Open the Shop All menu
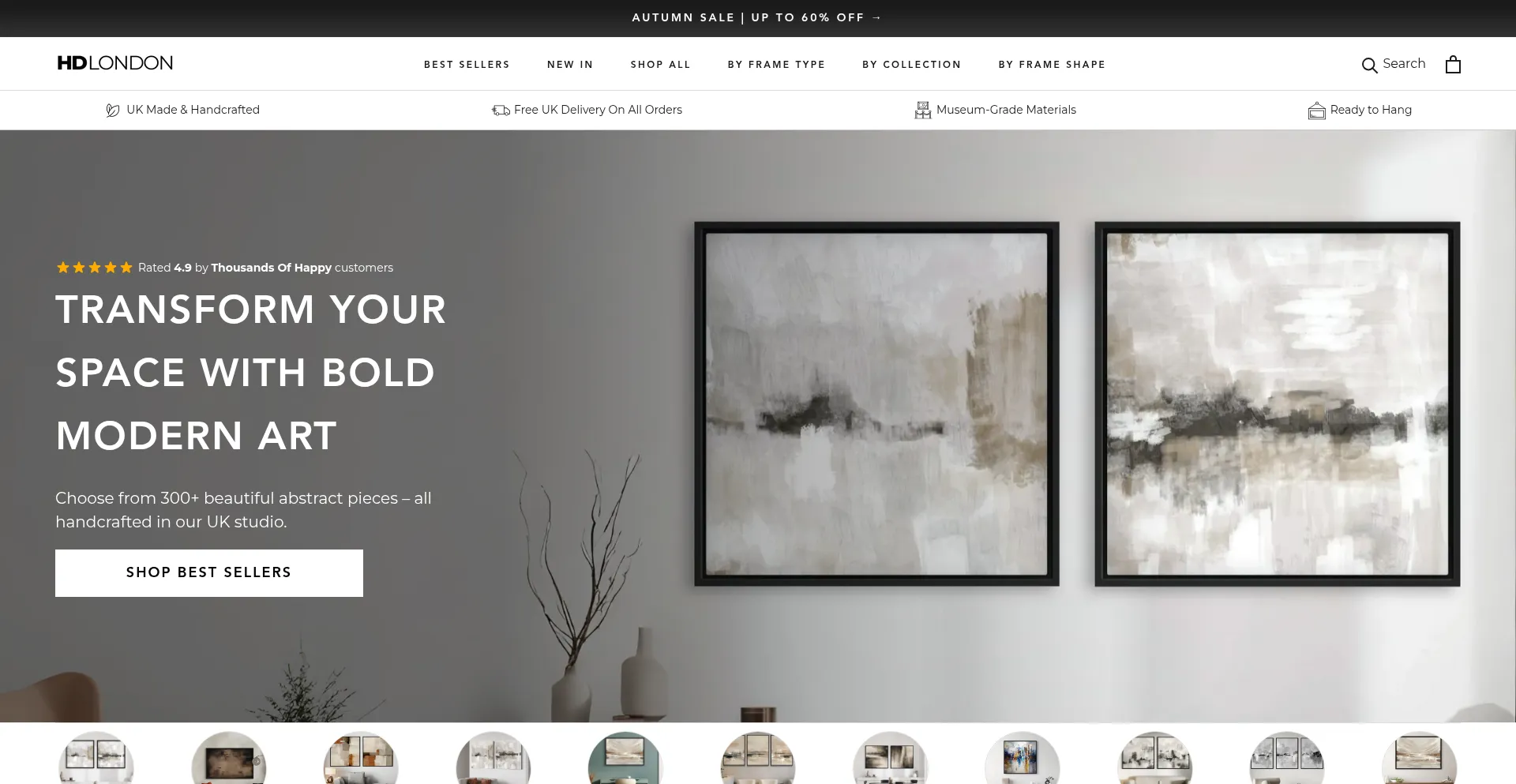Viewport: 1516px width, 784px height. pyautogui.click(x=660, y=65)
